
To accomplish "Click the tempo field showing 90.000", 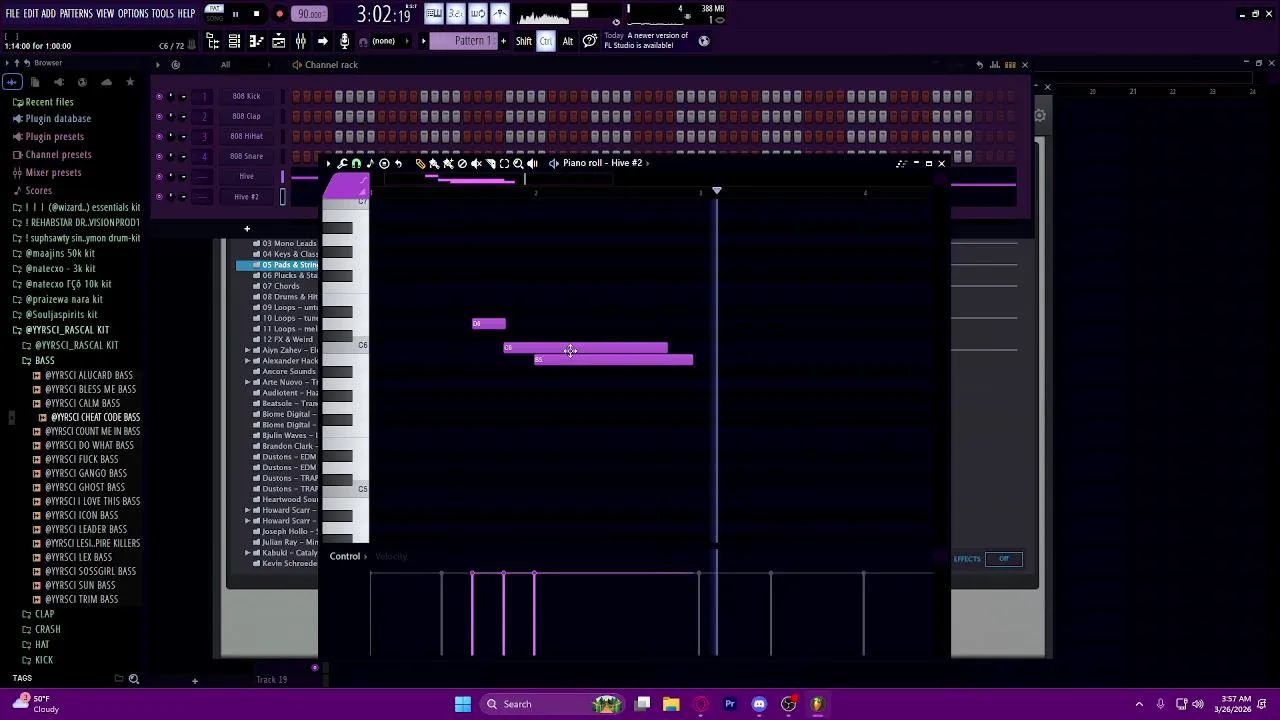I will (310, 14).
